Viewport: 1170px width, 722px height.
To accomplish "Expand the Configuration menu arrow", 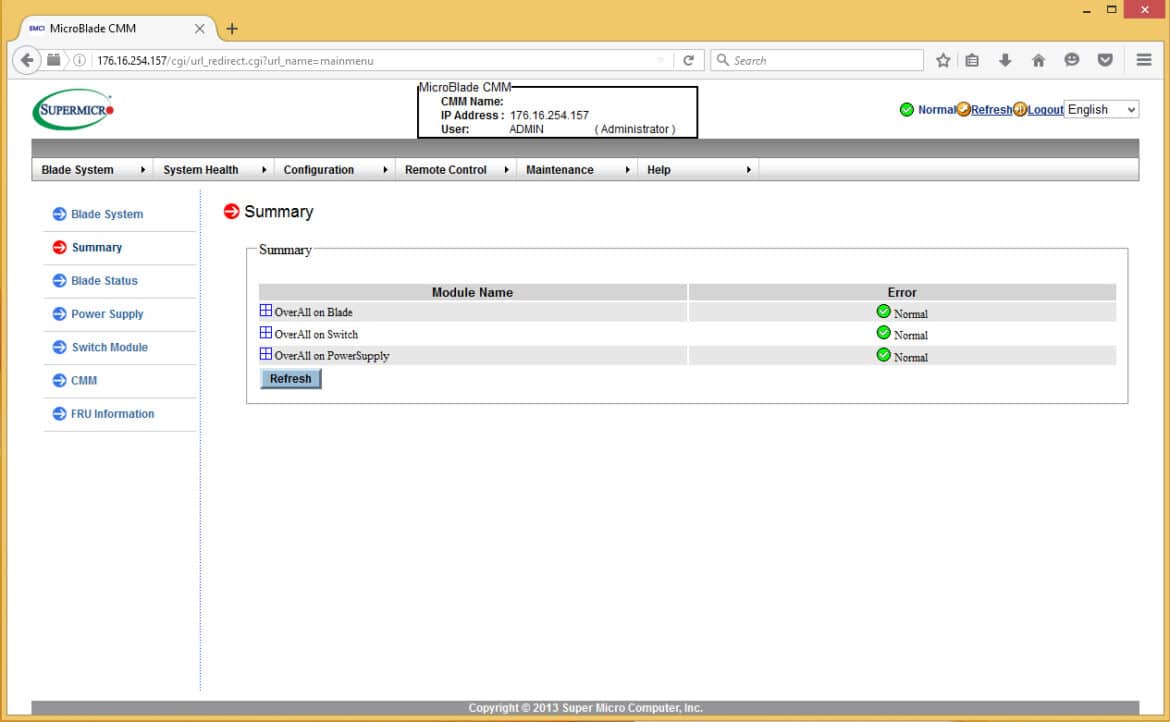I will coord(385,170).
